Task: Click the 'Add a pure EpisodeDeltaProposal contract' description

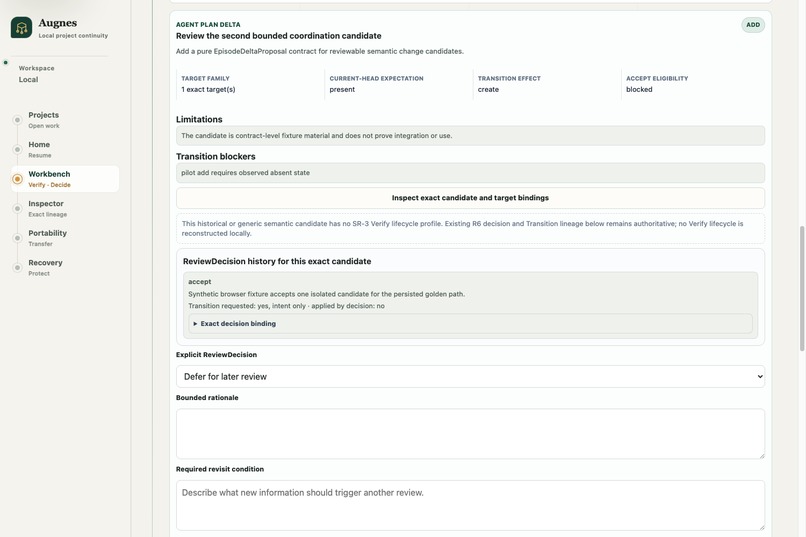Action: coord(320,51)
